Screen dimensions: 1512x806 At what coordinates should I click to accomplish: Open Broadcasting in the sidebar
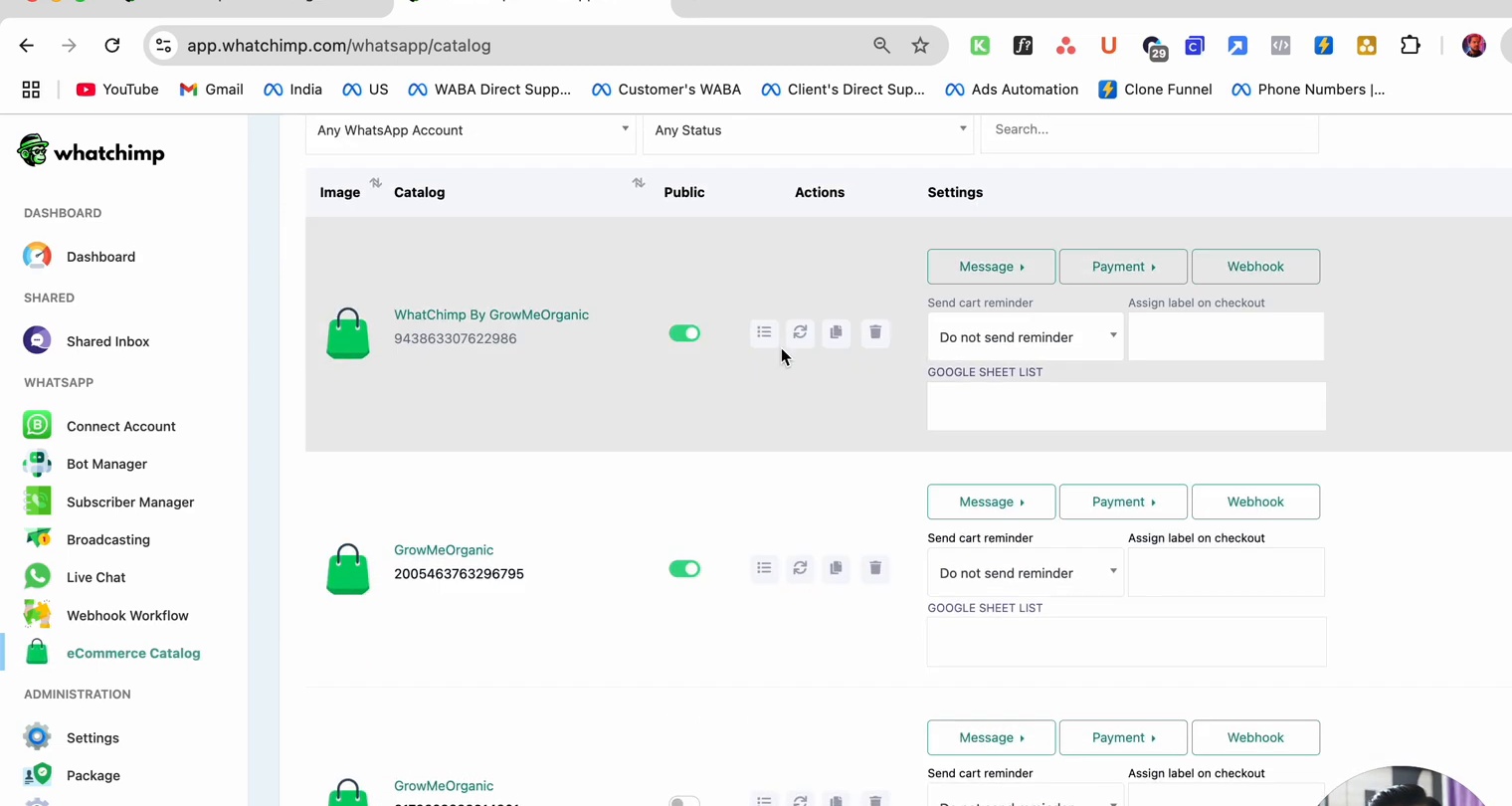(x=107, y=539)
